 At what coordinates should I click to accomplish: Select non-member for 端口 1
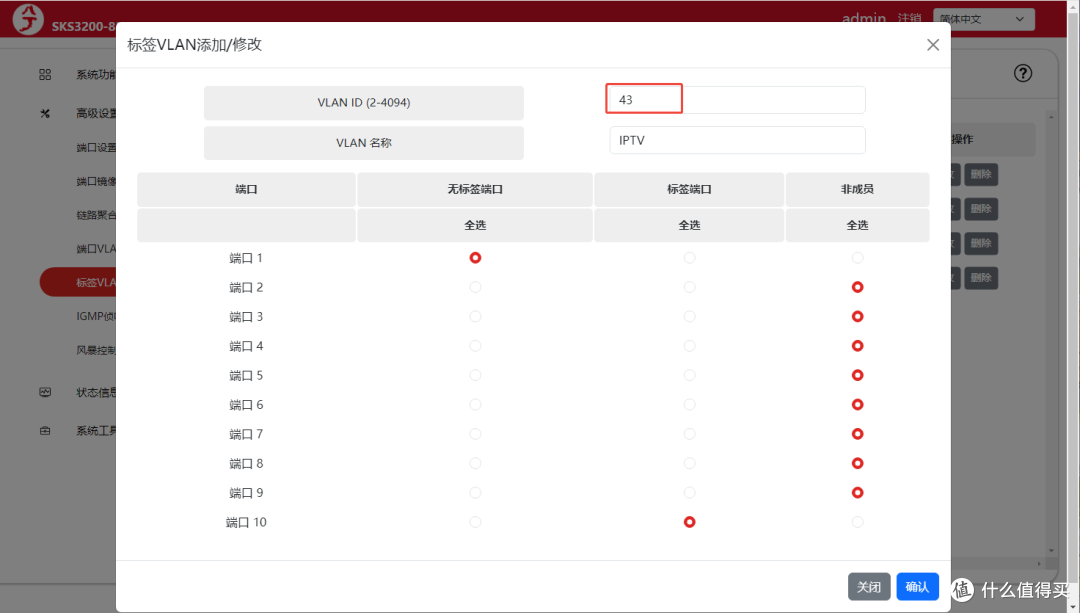point(858,258)
